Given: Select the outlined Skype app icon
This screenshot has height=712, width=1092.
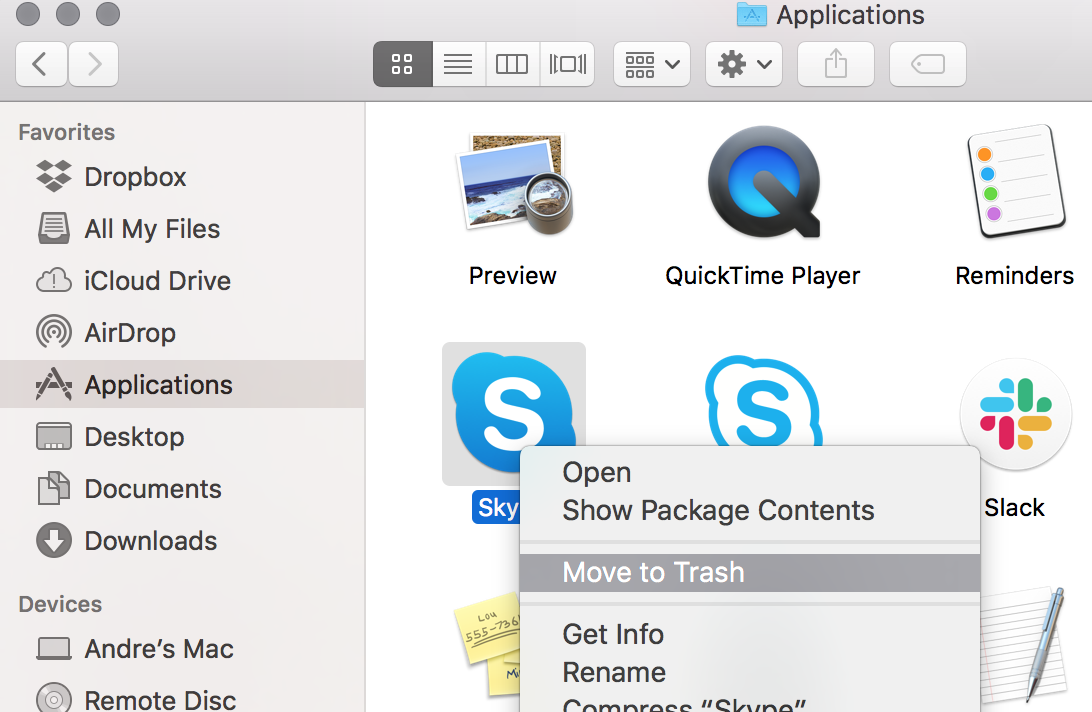Looking at the screenshot, I should pyautogui.click(x=764, y=401).
